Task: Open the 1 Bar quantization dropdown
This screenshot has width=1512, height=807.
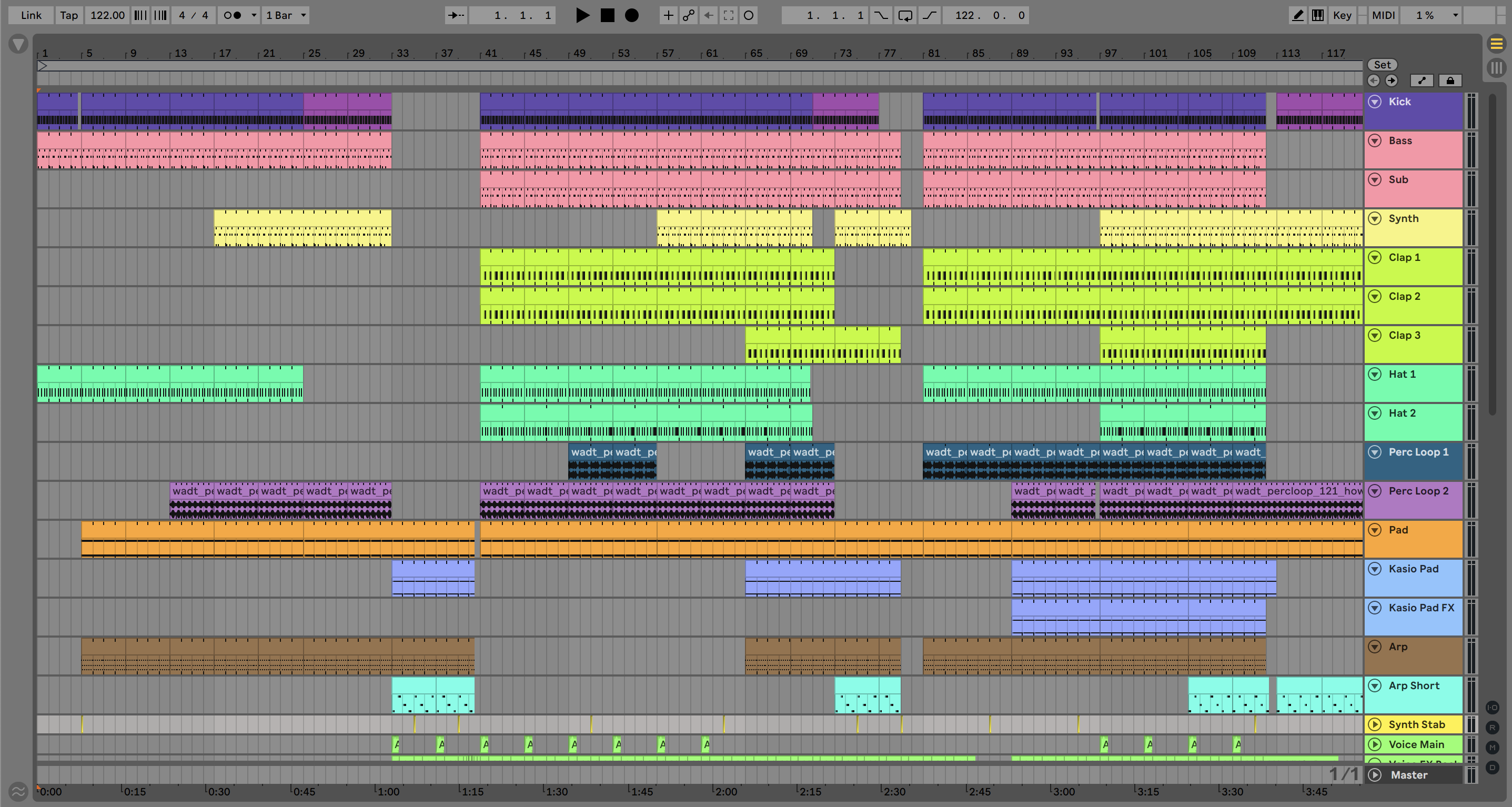Action: pos(286,15)
